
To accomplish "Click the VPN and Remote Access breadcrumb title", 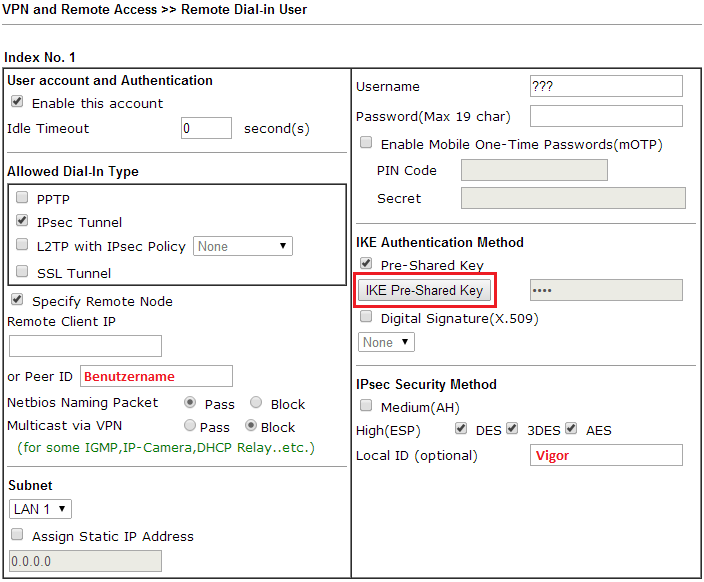I will [154, 9].
